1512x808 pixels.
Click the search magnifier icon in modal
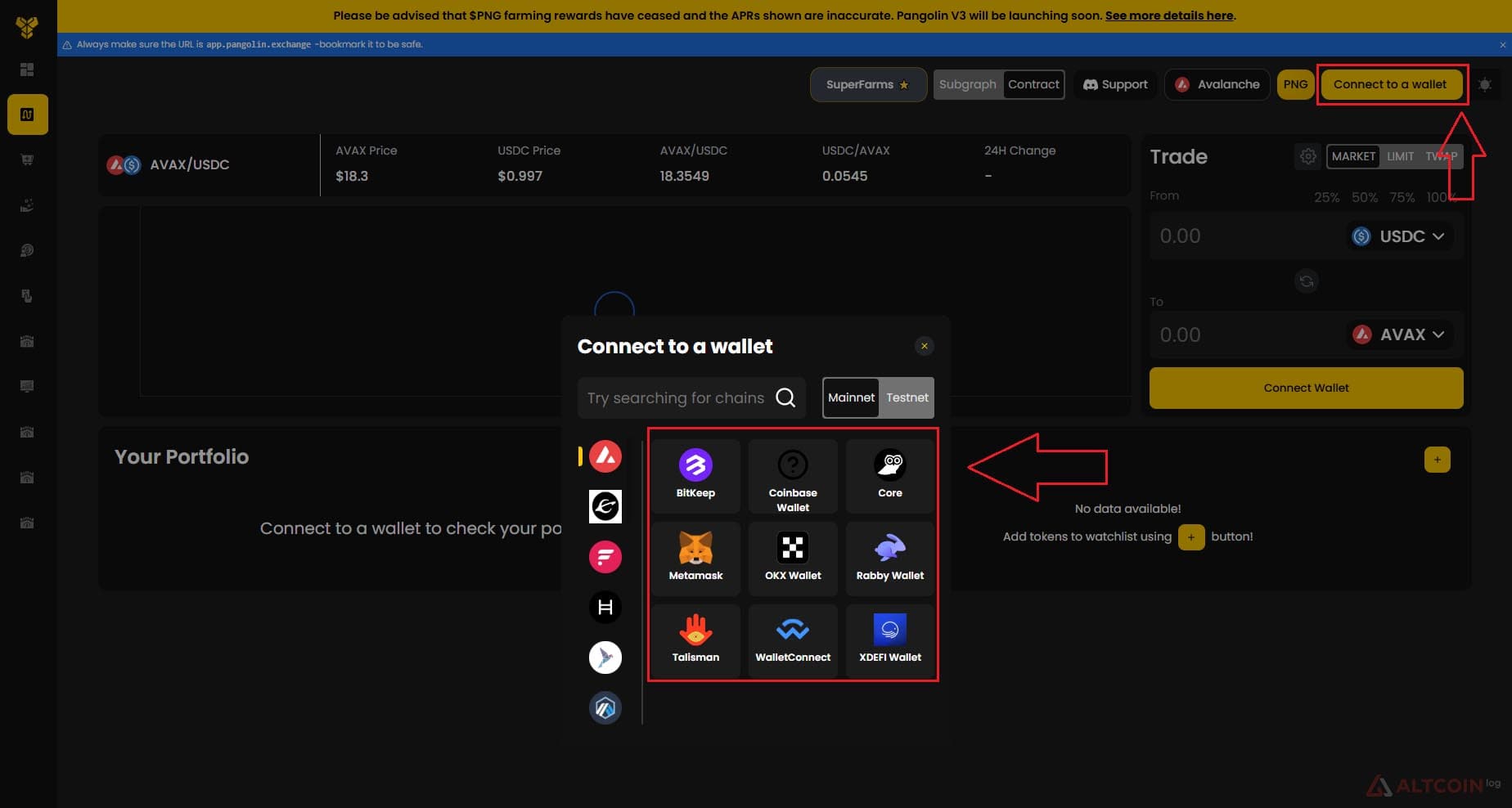785,397
